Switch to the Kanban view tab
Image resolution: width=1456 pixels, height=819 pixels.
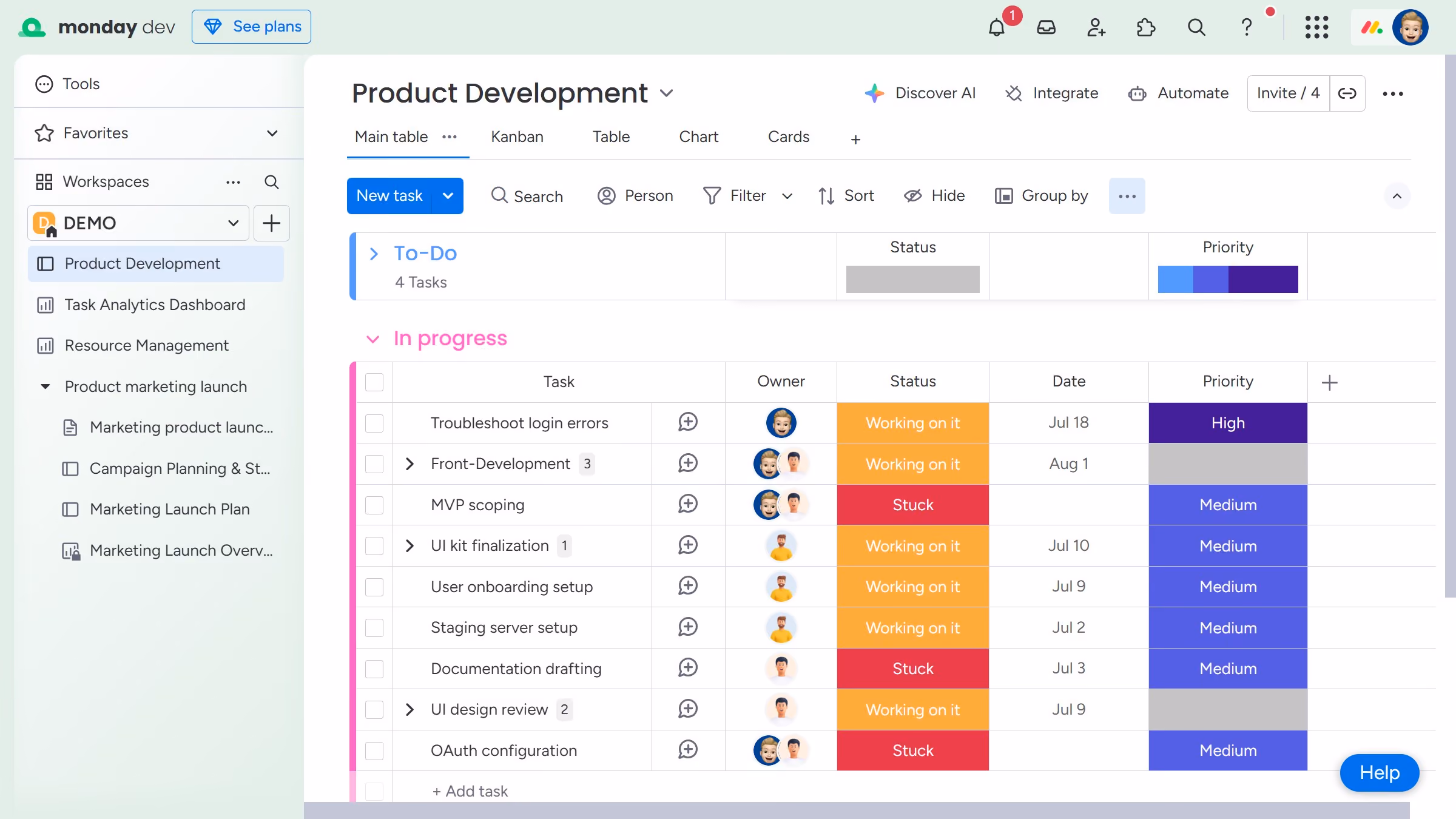(517, 137)
